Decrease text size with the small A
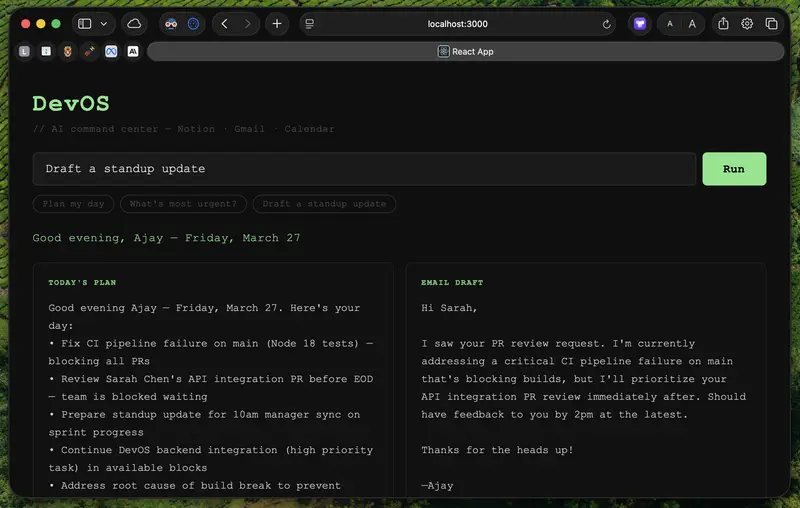800x508 pixels. click(x=670, y=24)
